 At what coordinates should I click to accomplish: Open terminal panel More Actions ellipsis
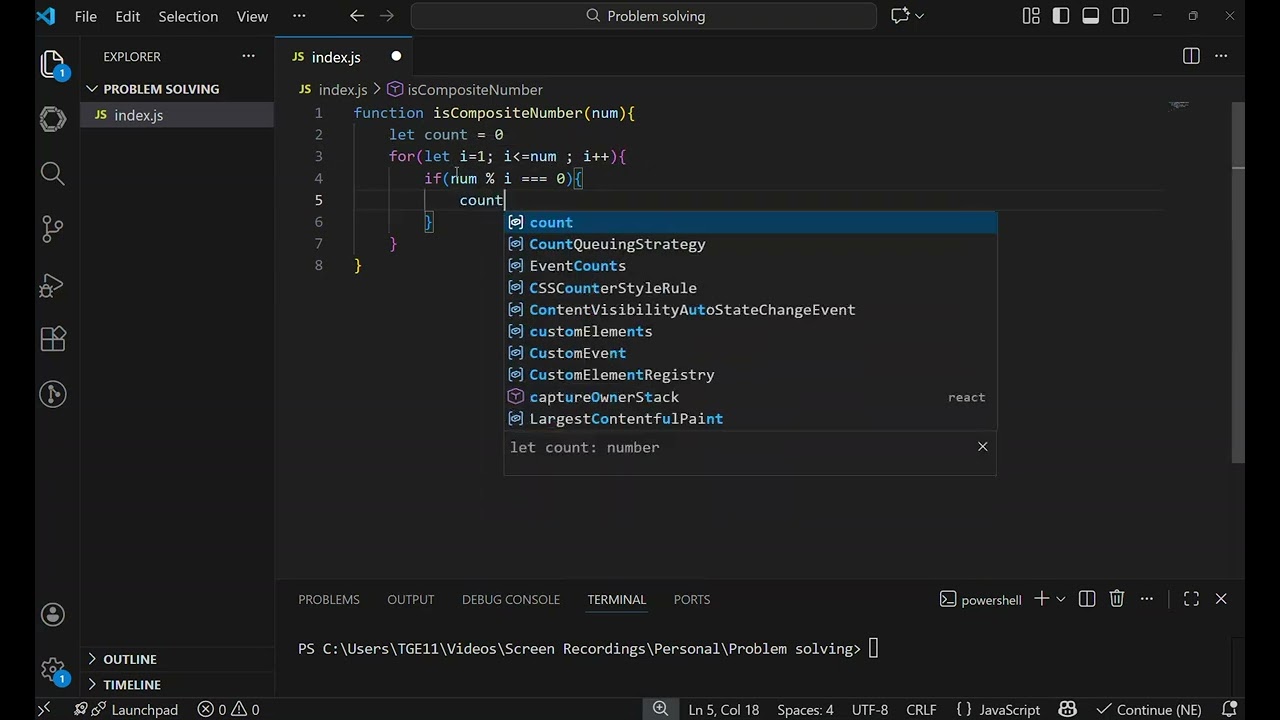(x=1147, y=599)
